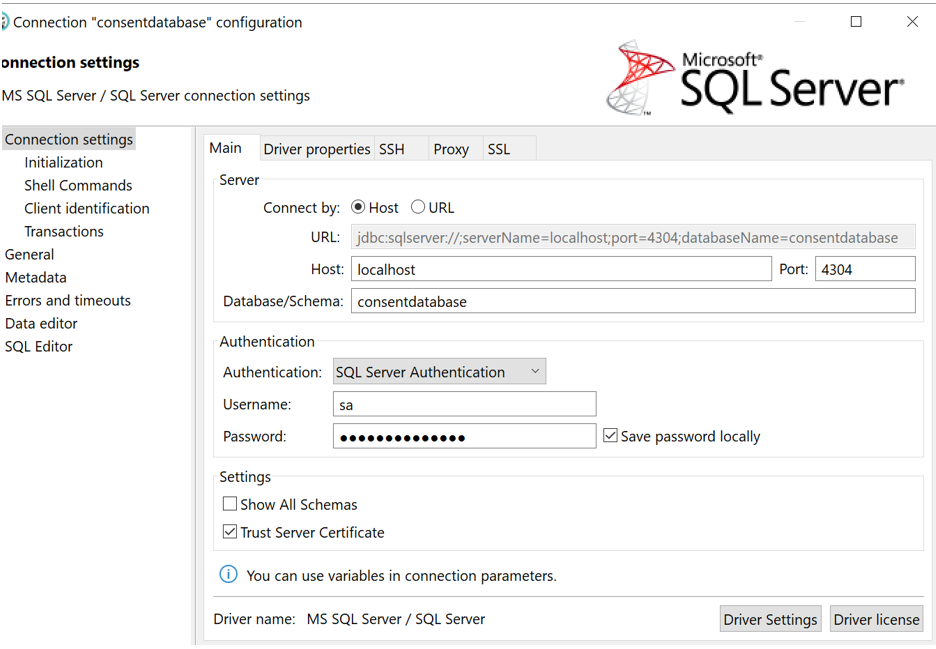936x649 pixels.
Task: View the Driver license
Action: [876, 618]
